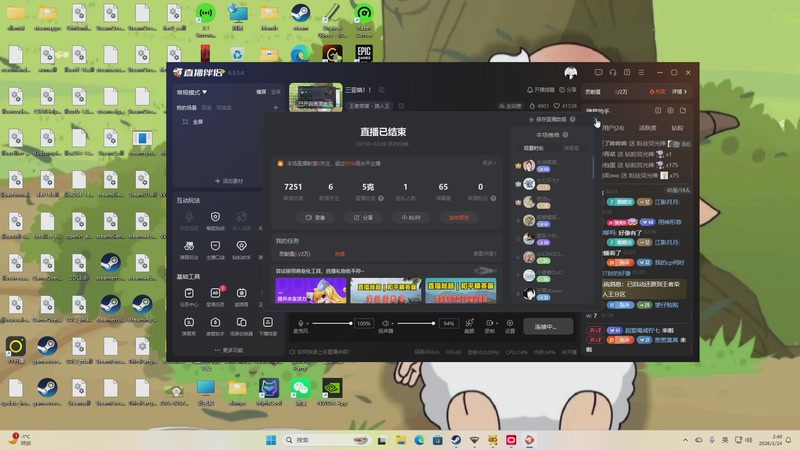Add a new scene with plus icon
Image resolution: width=800 pixels, height=450 pixels.
tap(276, 108)
